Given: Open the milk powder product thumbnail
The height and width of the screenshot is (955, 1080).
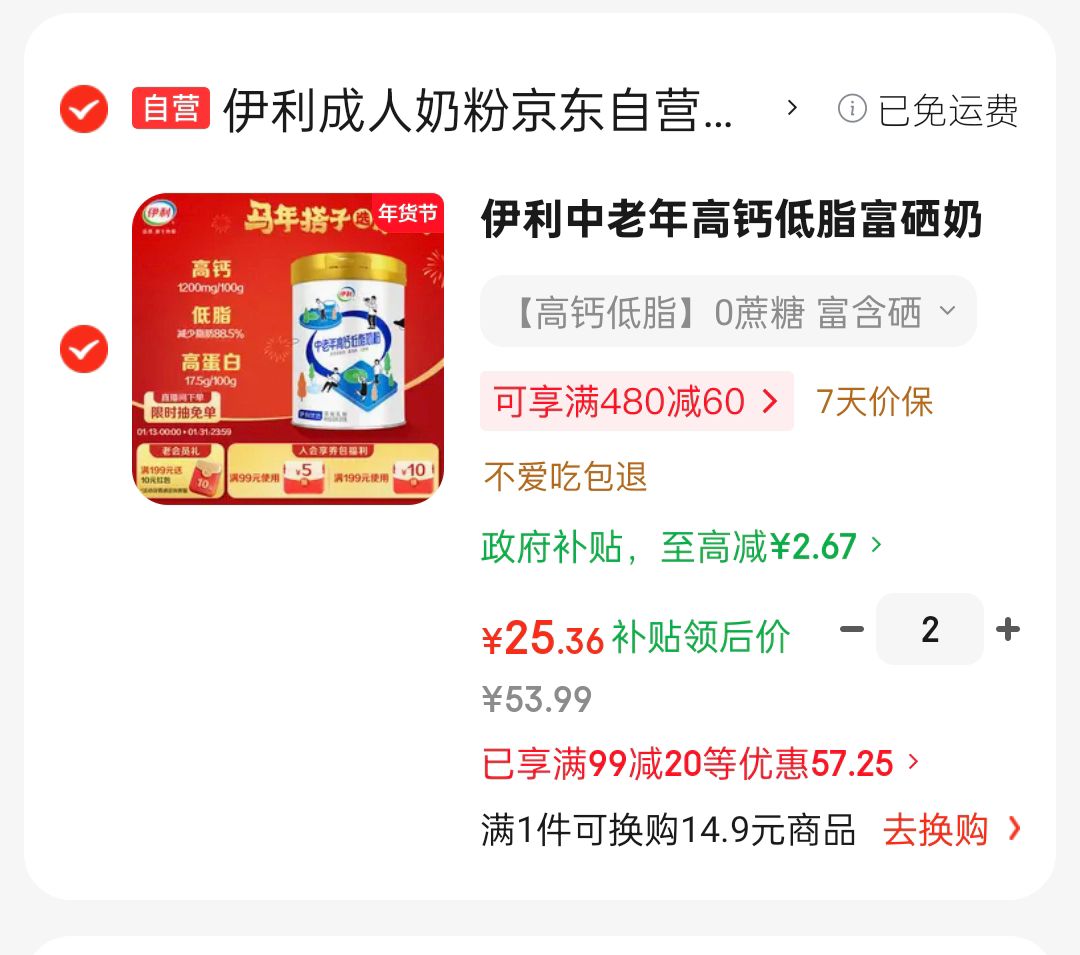Looking at the screenshot, I should (288, 348).
